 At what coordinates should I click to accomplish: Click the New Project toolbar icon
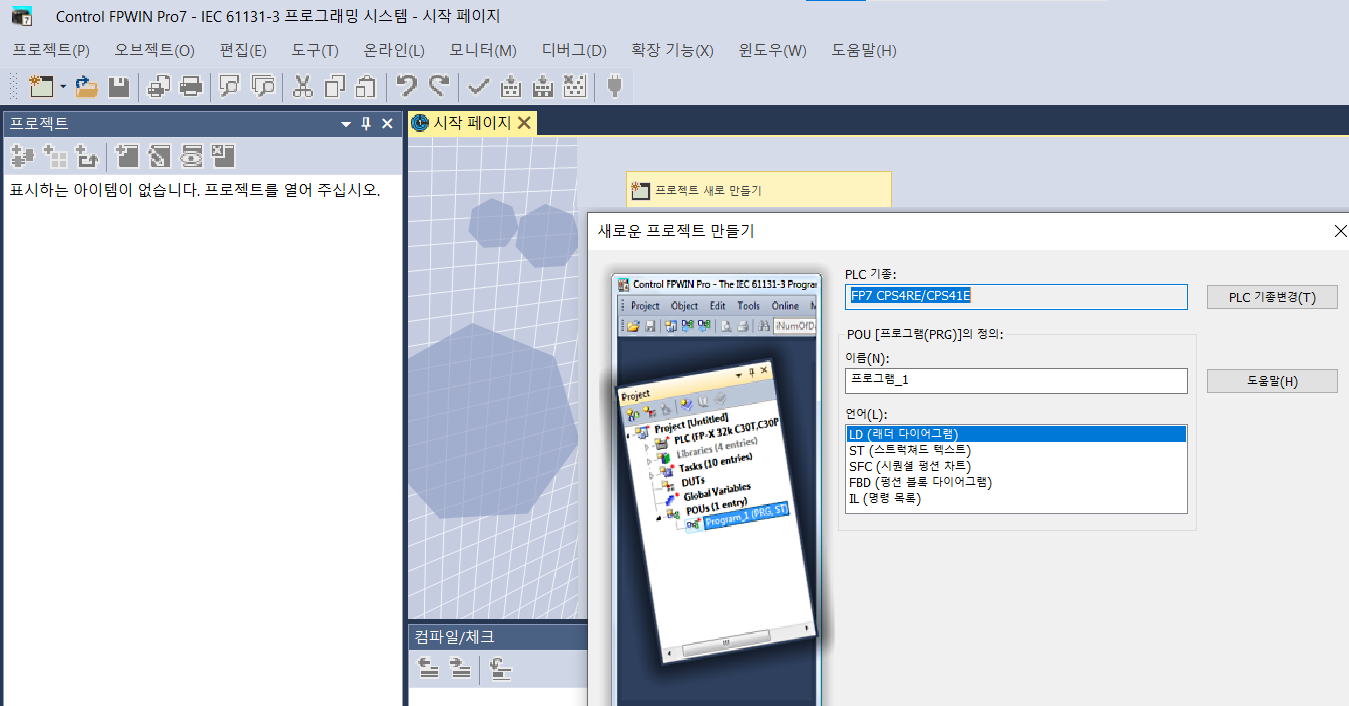tap(41, 87)
